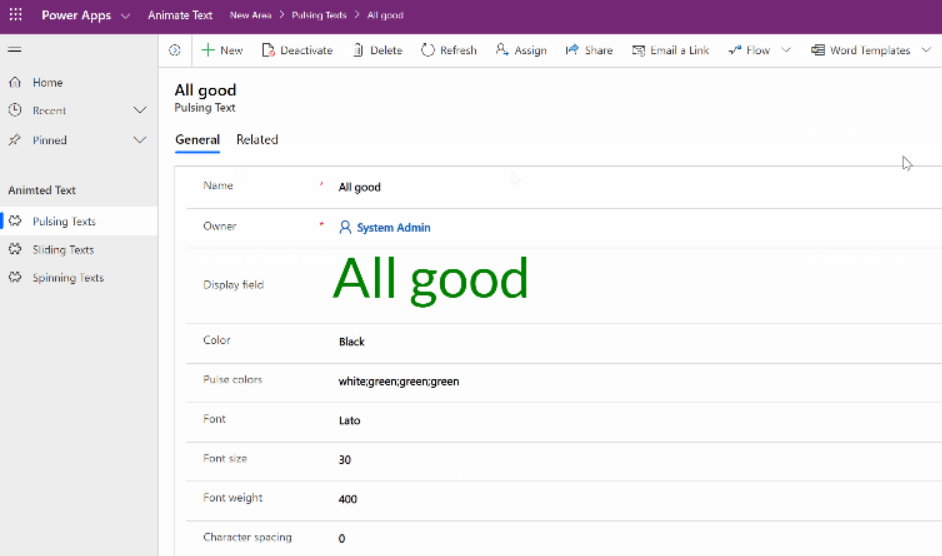Open the Flow dropdown chevron

786,50
